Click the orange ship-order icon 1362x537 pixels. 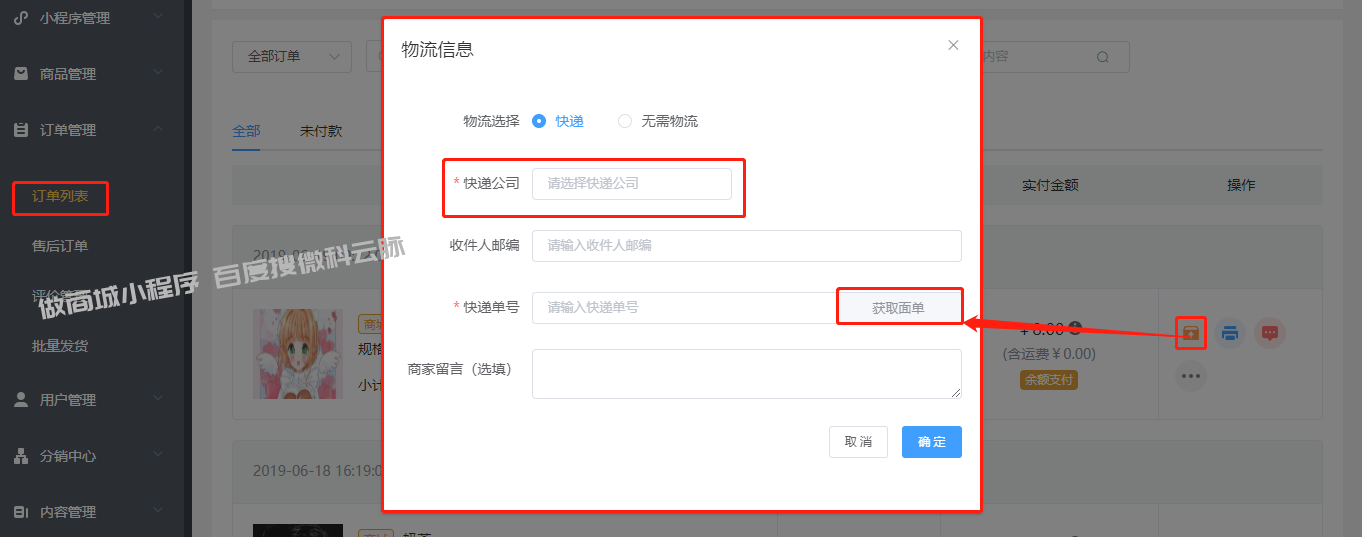1190,332
